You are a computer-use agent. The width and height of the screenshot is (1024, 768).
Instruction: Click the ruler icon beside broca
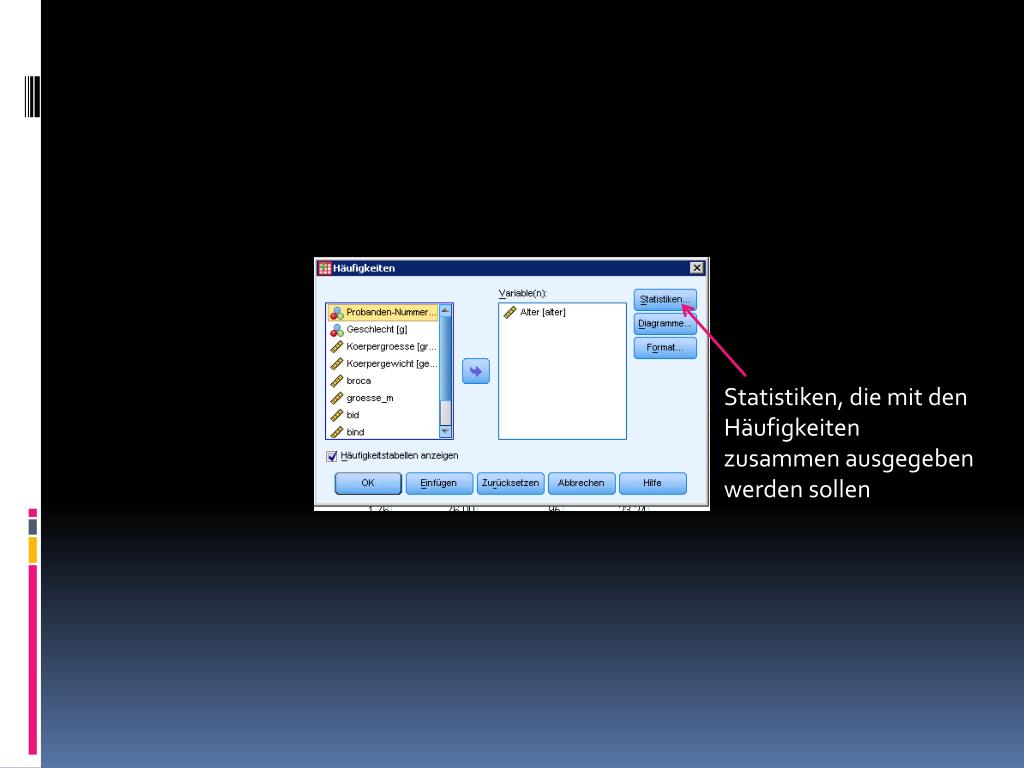(336, 381)
